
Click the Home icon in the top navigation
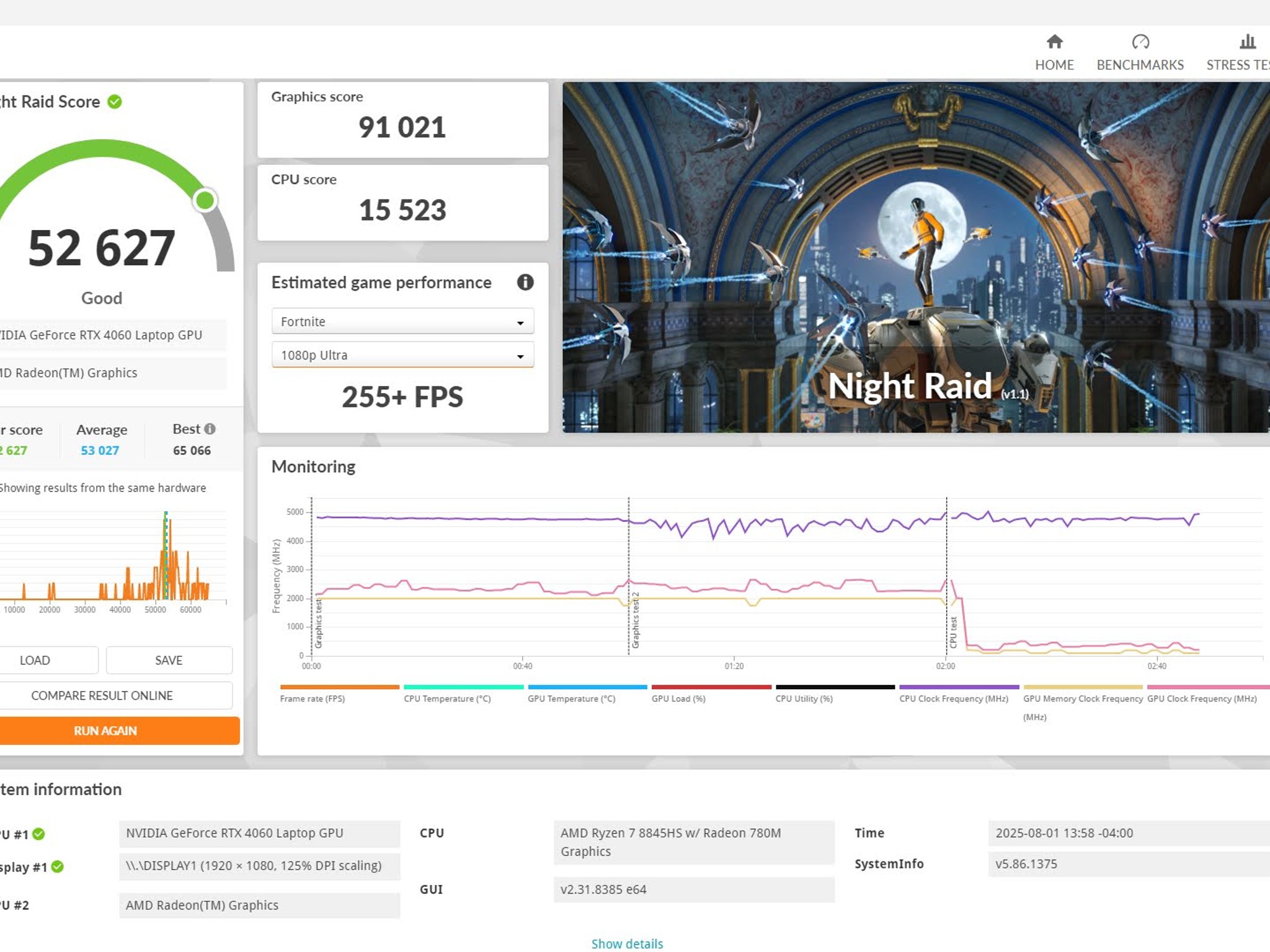coord(1054,42)
